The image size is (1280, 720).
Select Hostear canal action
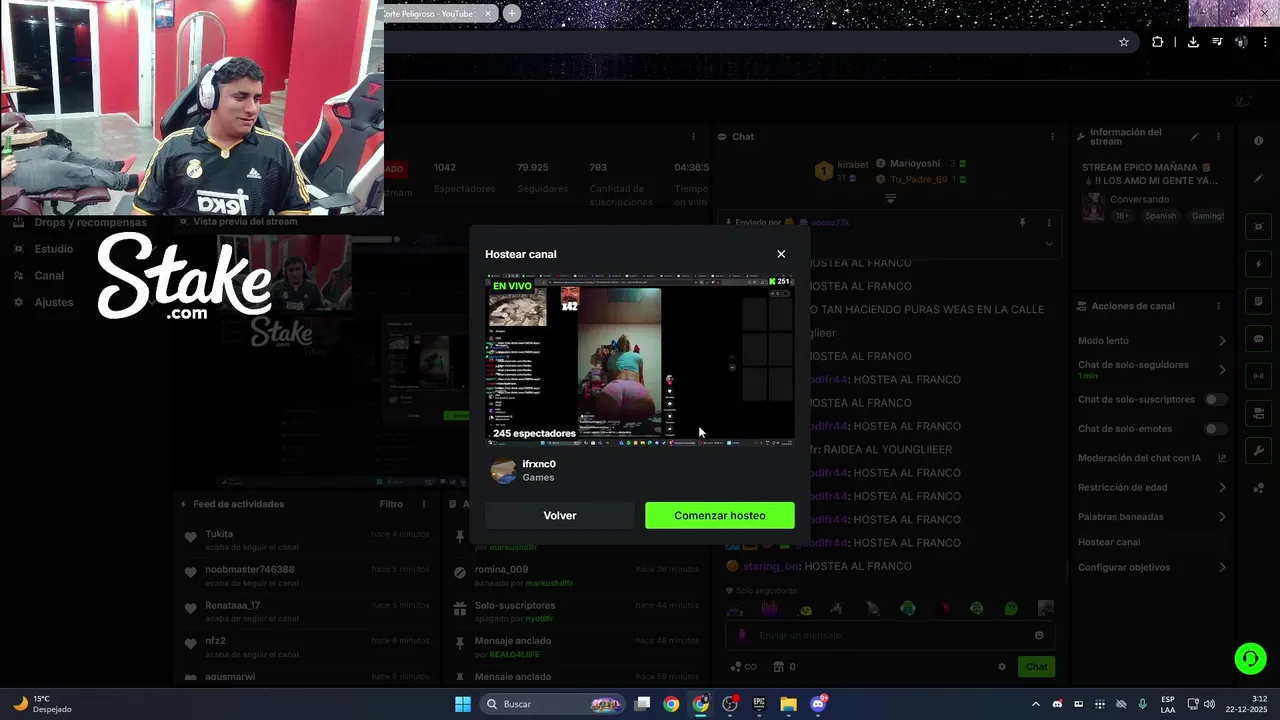click(x=1109, y=542)
